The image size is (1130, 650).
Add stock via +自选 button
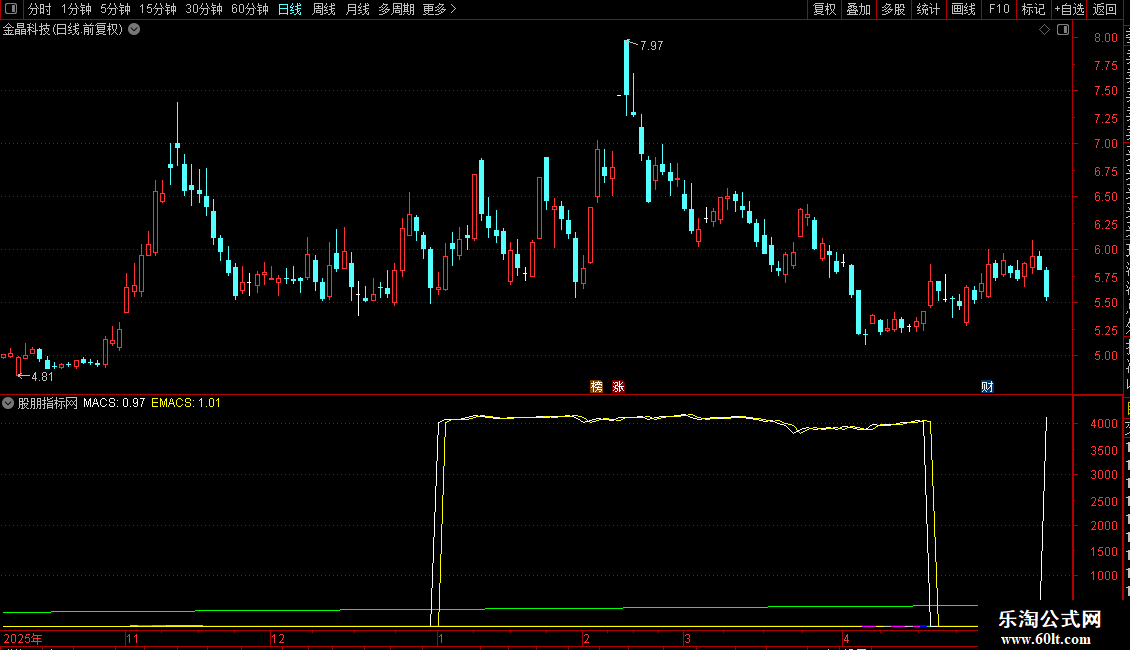1069,9
